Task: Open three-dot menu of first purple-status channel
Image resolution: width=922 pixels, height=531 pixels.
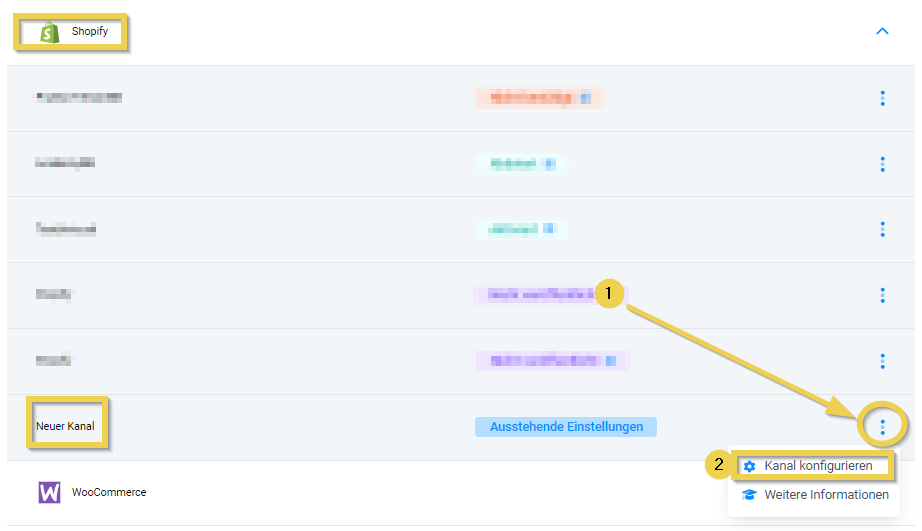Action: point(882,295)
